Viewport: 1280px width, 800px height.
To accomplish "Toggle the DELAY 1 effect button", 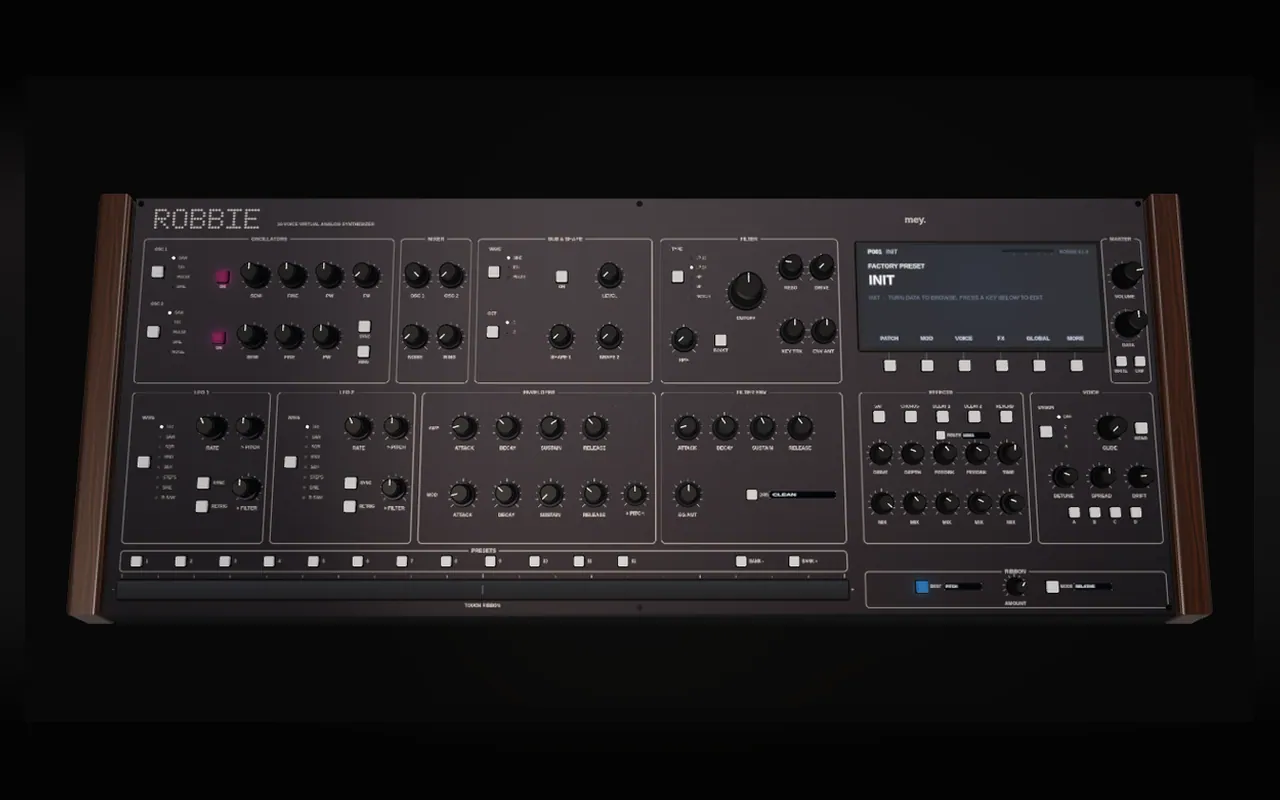I will [x=942, y=417].
